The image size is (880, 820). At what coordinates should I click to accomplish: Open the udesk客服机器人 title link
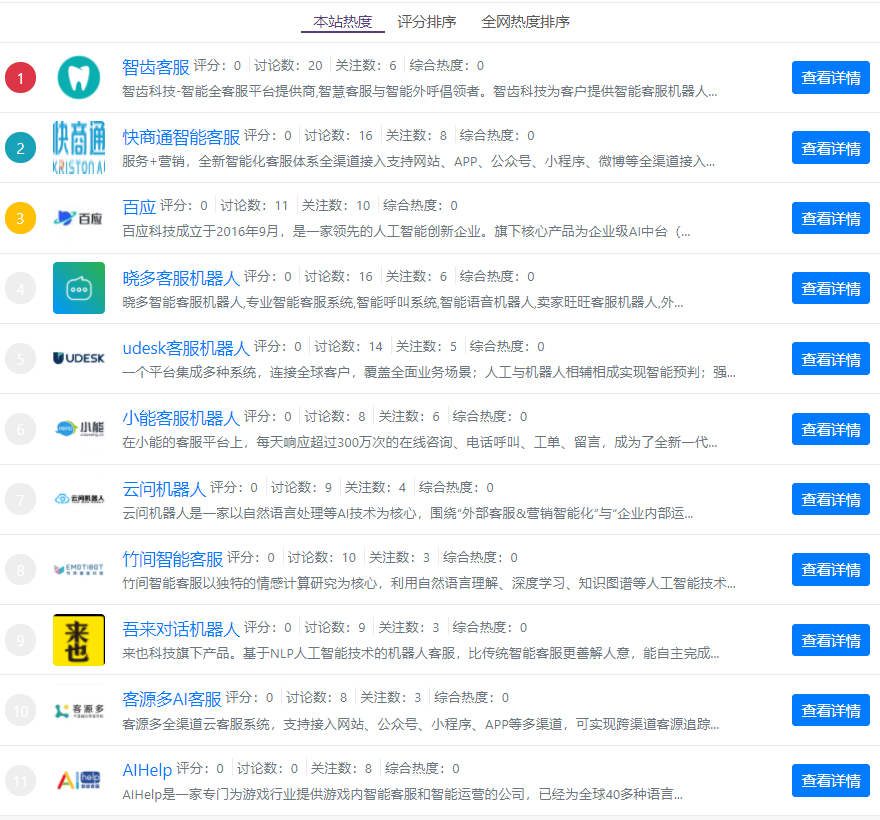pyautogui.click(x=186, y=348)
